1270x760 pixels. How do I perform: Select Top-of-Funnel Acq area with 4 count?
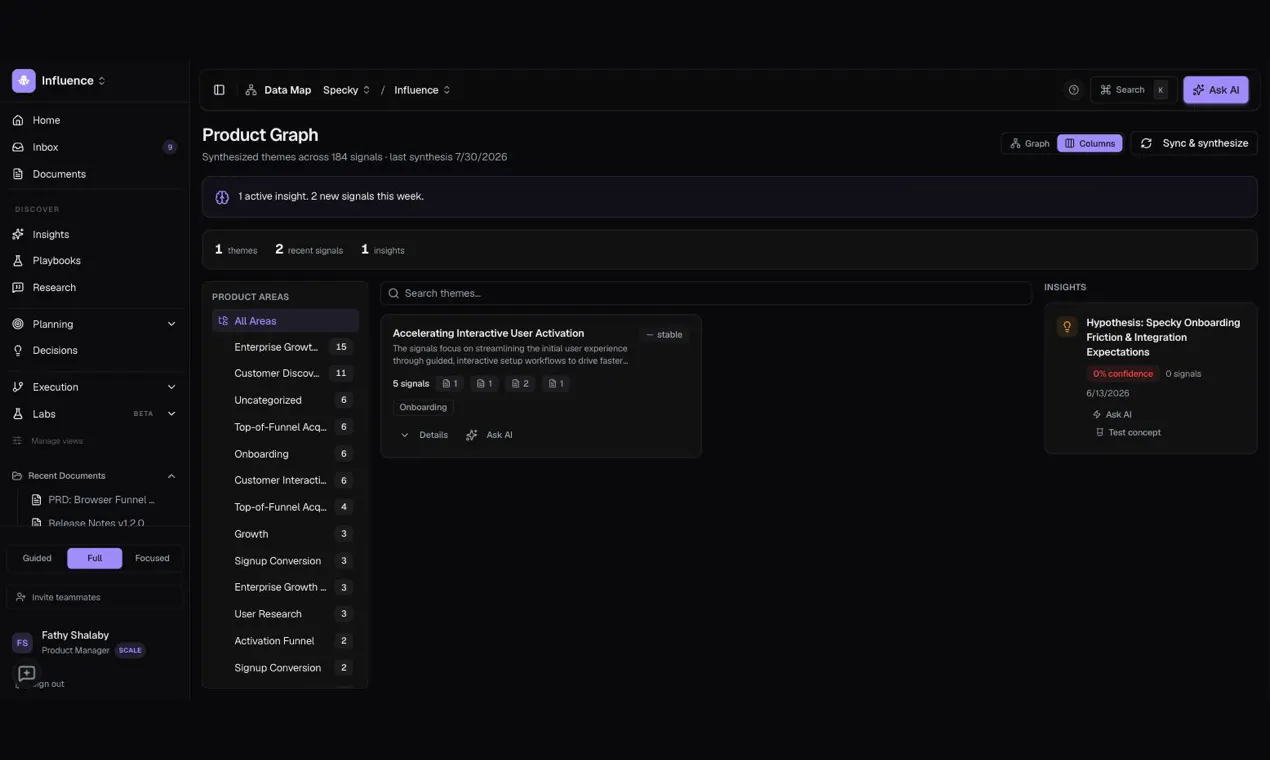pos(285,507)
